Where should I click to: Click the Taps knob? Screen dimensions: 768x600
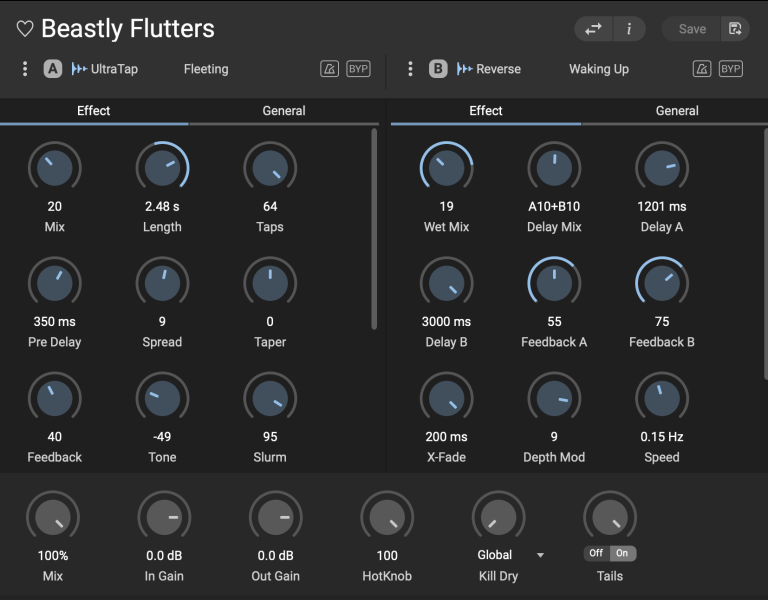click(x=270, y=168)
